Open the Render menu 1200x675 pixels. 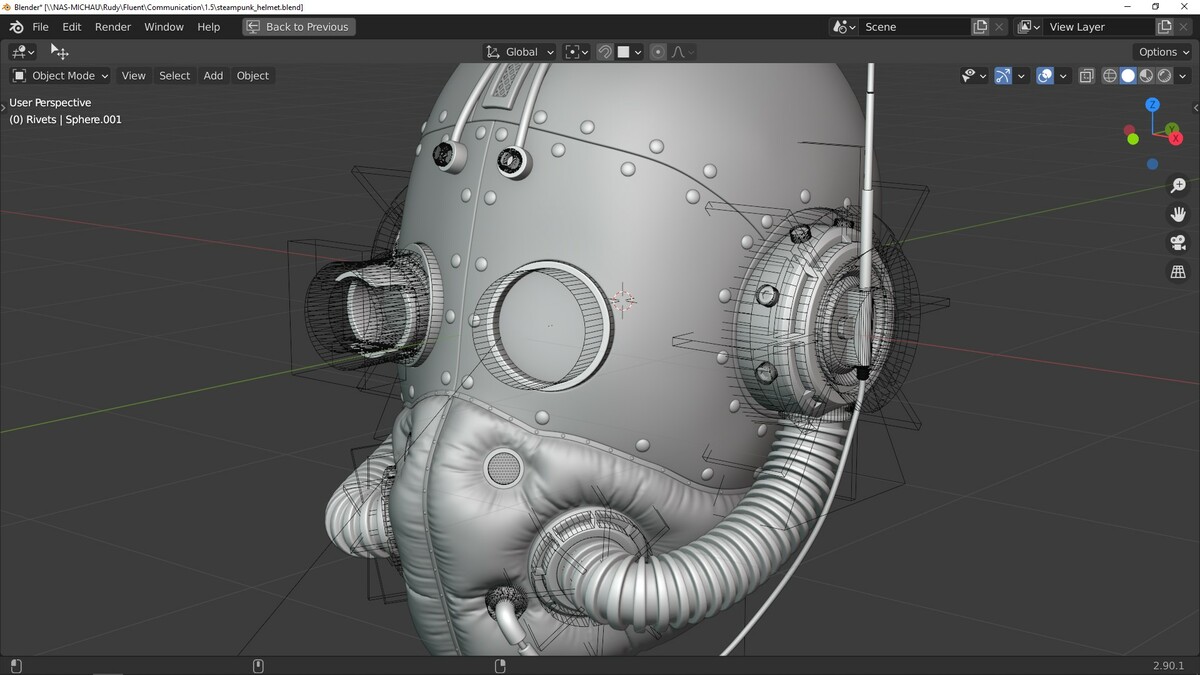(113, 27)
